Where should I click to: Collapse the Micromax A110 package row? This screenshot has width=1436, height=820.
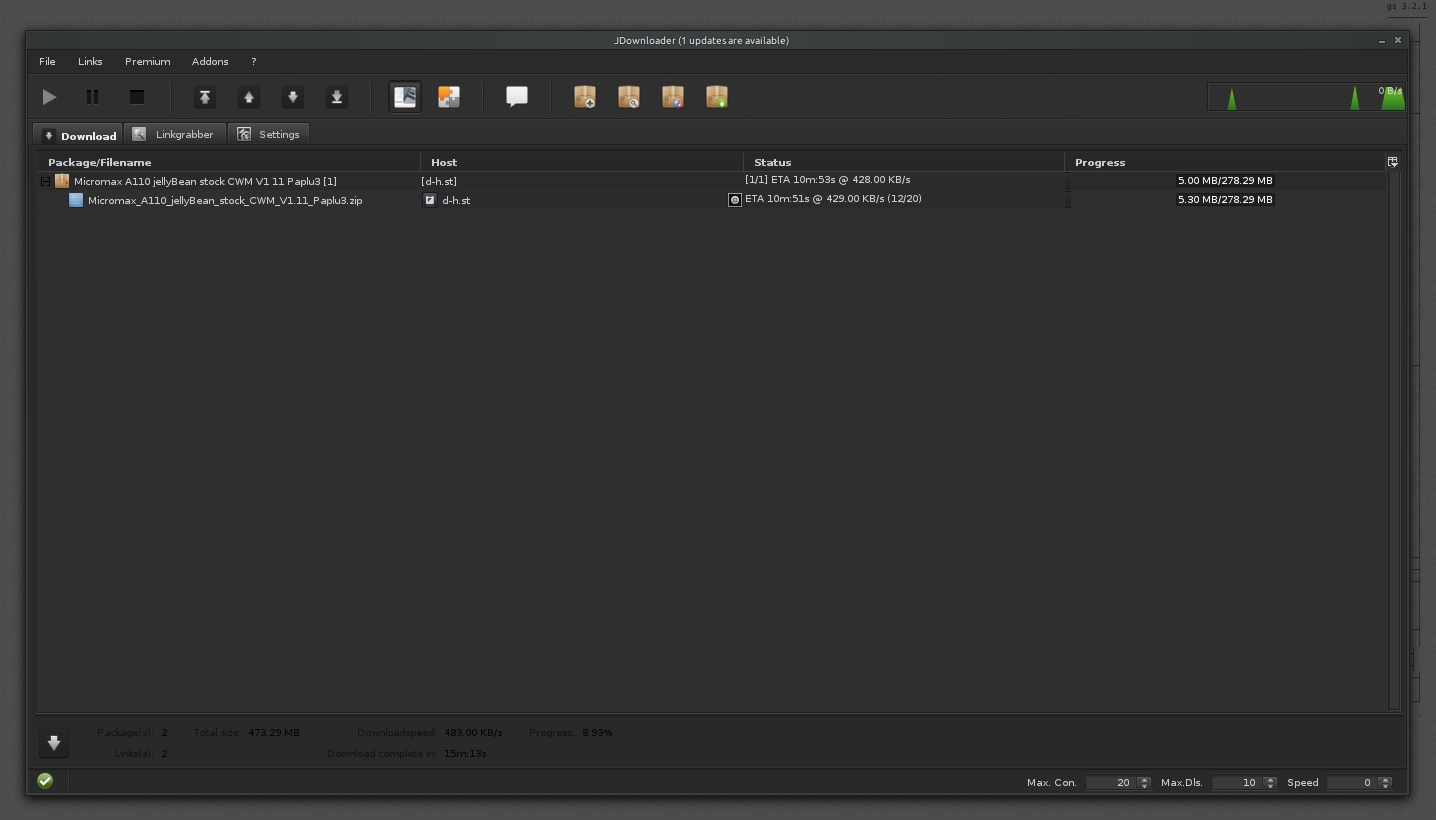pyautogui.click(x=45, y=181)
